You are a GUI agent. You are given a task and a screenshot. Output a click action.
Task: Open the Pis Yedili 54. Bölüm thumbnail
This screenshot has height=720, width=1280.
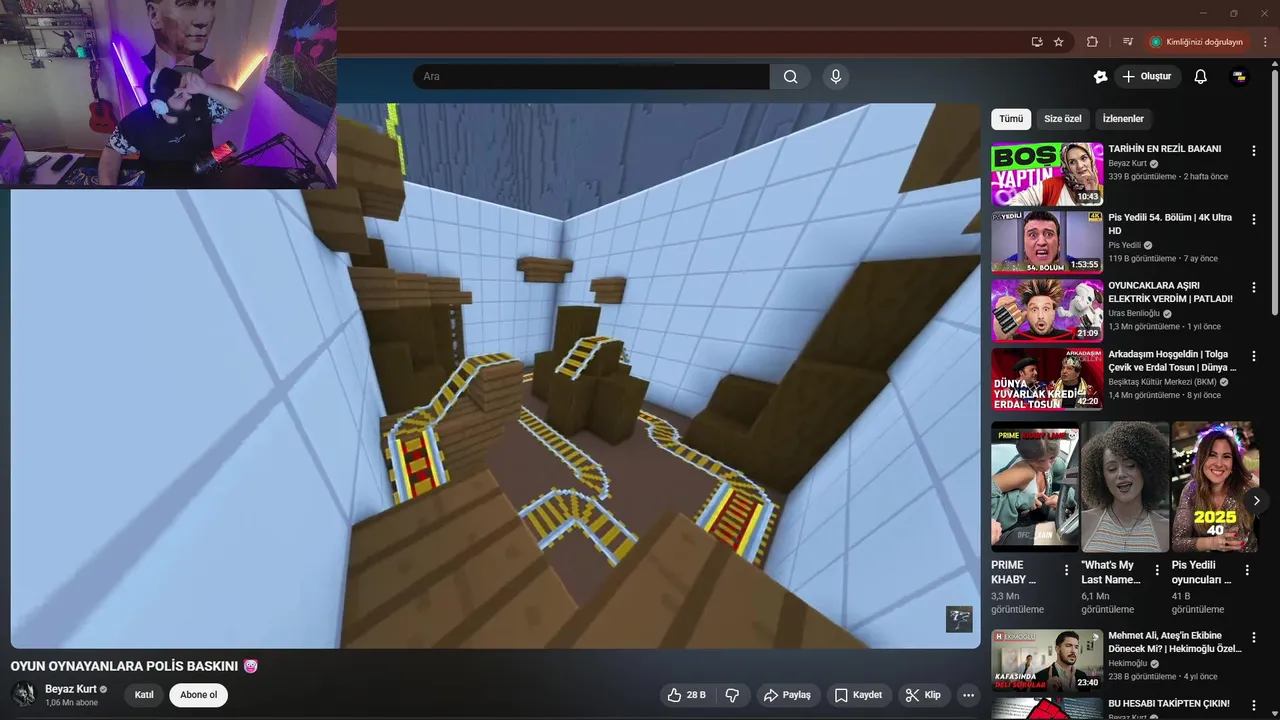(x=1047, y=242)
